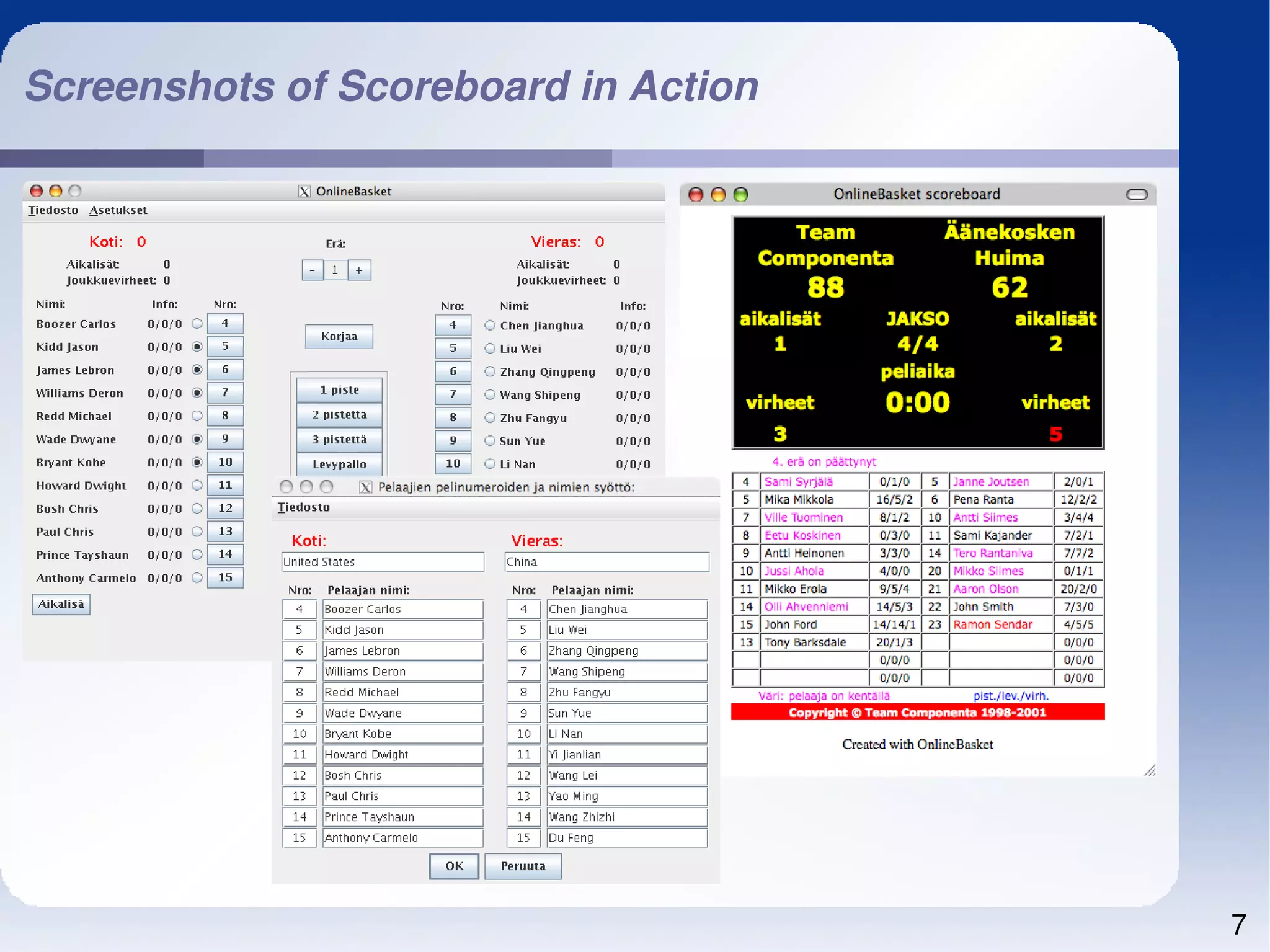The width and height of the screenshot is (1270, 952).
Task: Click Vieras team name field China
Action: 607,562
